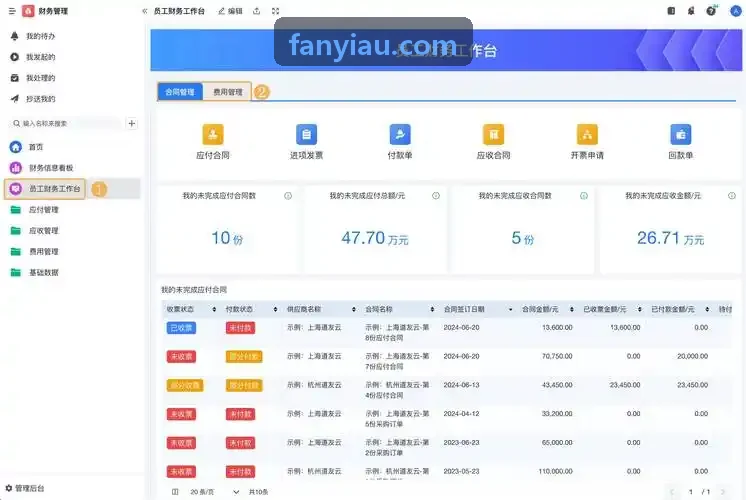Click info icon on 我的未完成应收金额/元 card
The width and height of the screenshot is (746, 500).
pos(732,196)
